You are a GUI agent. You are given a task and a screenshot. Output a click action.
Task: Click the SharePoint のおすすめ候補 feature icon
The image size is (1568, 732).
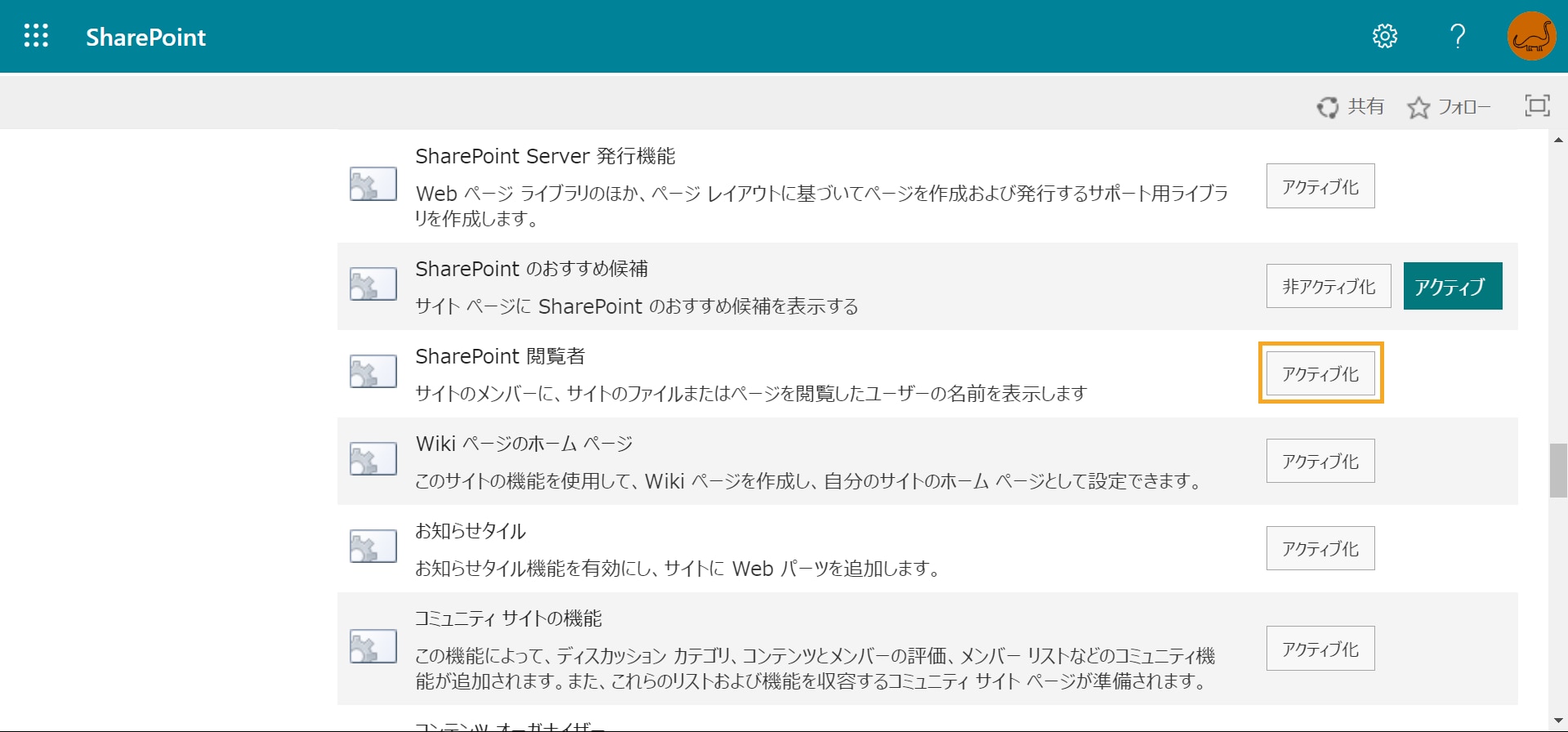373,284
